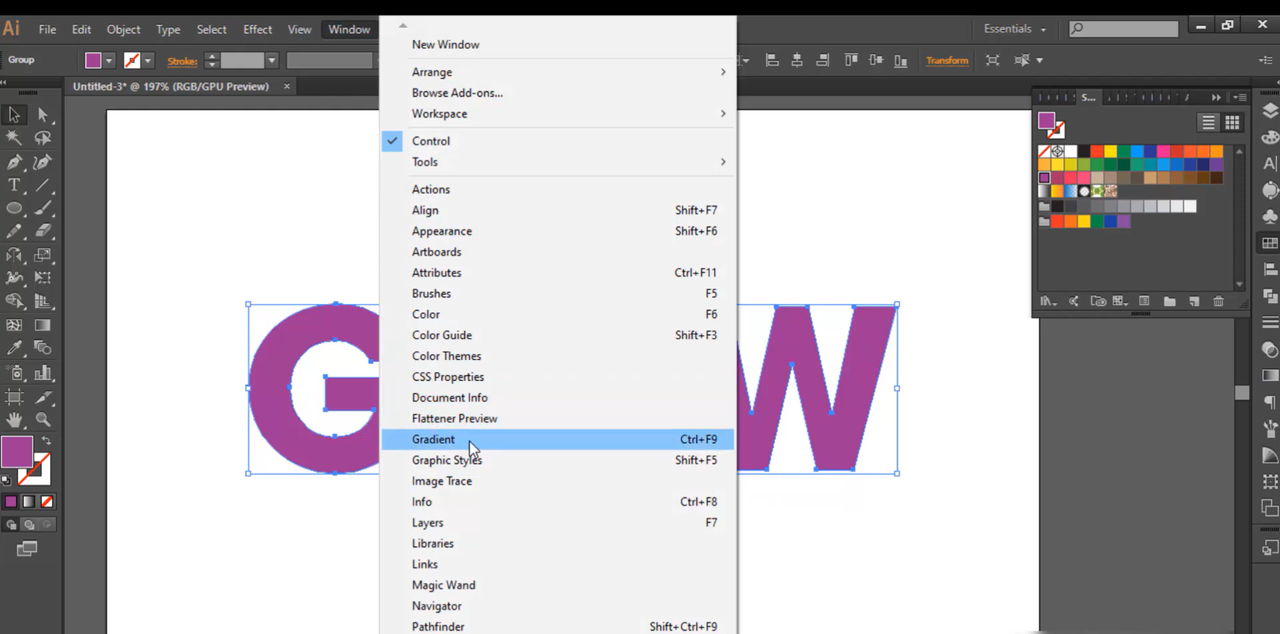Open Essentials workspace switcher
The height and width of the screenshot is (634, 1280).
point(1015,29)
